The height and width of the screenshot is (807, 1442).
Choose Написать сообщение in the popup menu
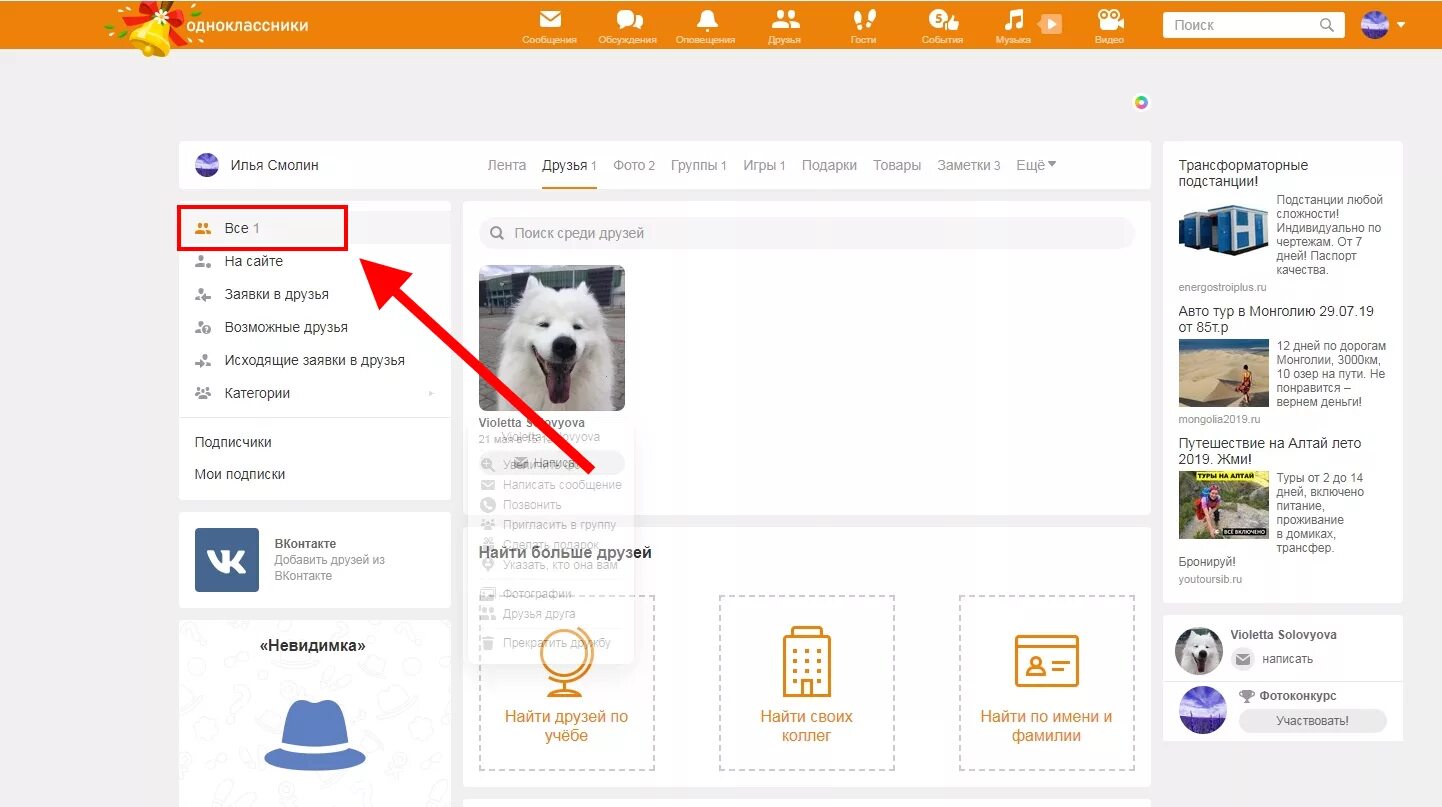562,485
